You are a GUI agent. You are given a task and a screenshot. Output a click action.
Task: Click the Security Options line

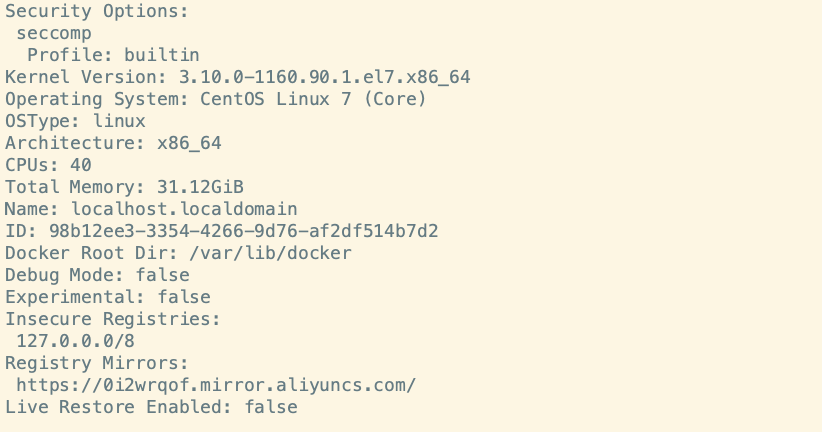point(96,11)
